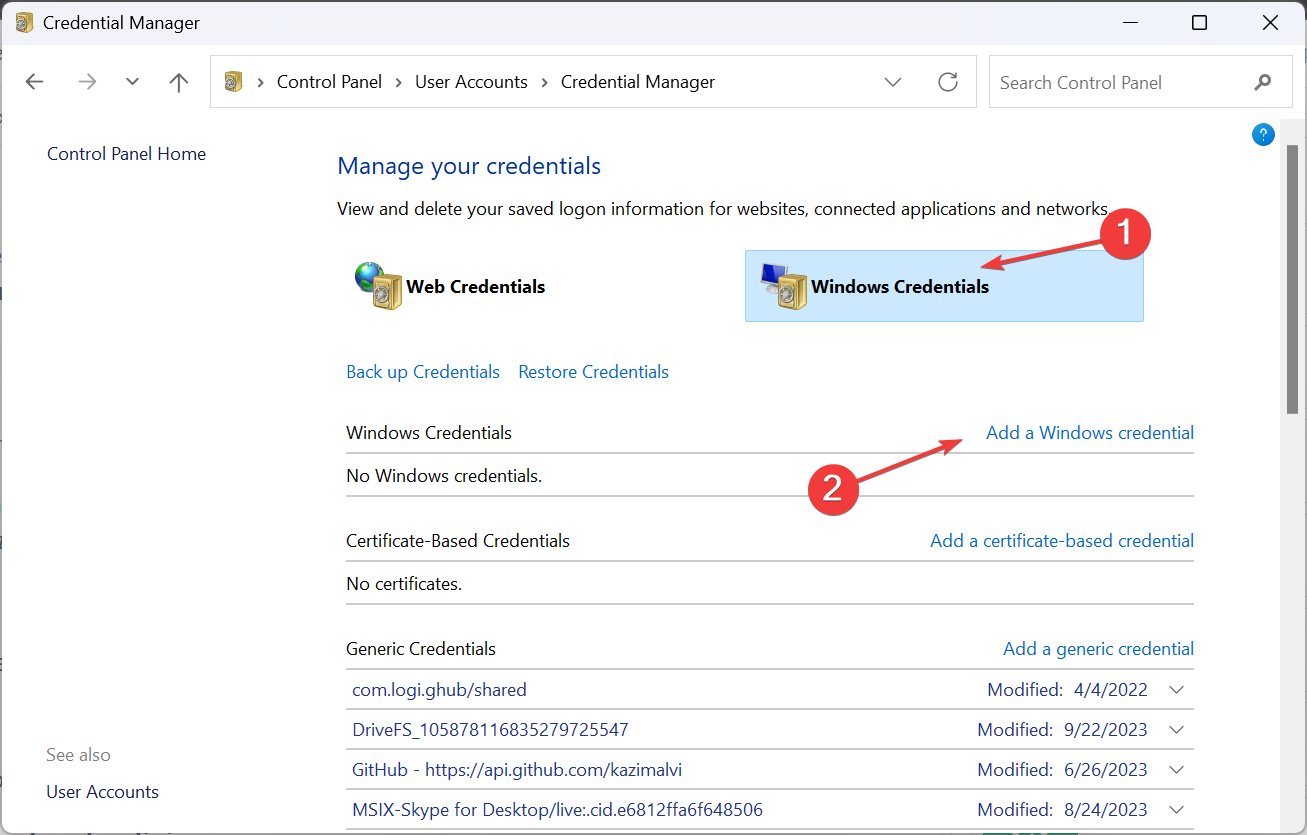The width and height of the screenshot is (1307, 835).
Task: Click the Refresh button in the address bar
Action: click(948, 82)
